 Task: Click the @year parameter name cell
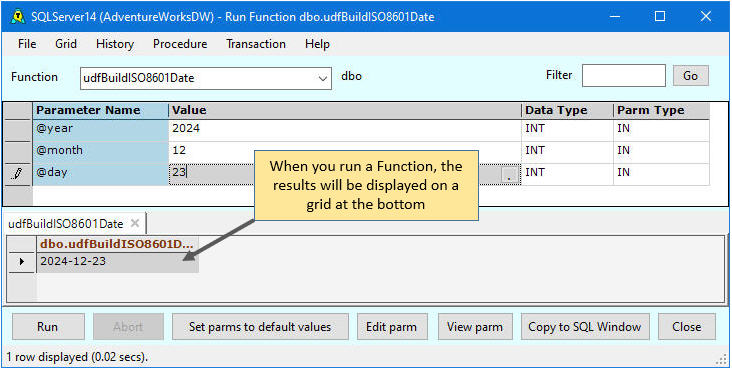[100, 130]
